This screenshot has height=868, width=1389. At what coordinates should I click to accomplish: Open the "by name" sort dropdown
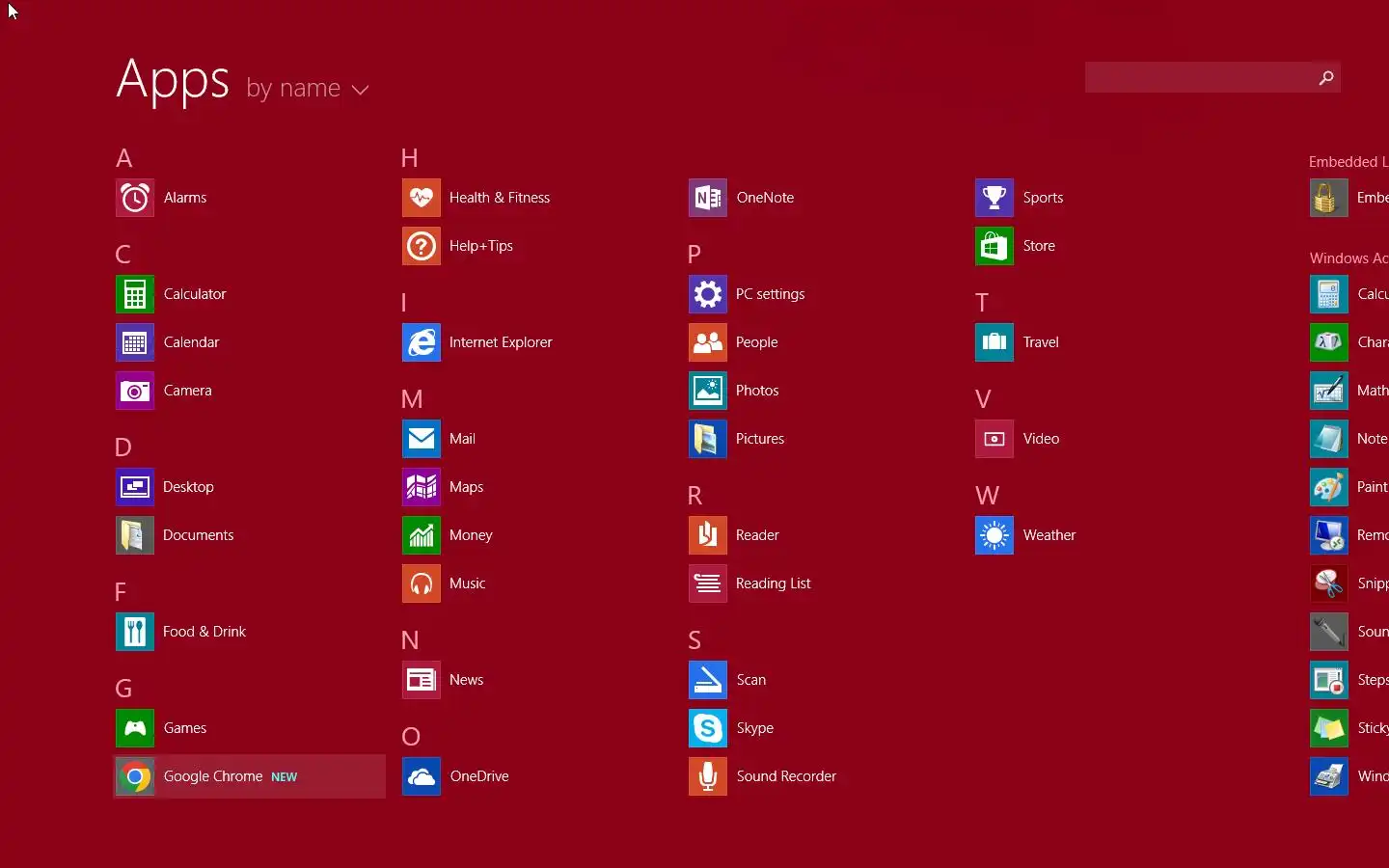(308, 89)
